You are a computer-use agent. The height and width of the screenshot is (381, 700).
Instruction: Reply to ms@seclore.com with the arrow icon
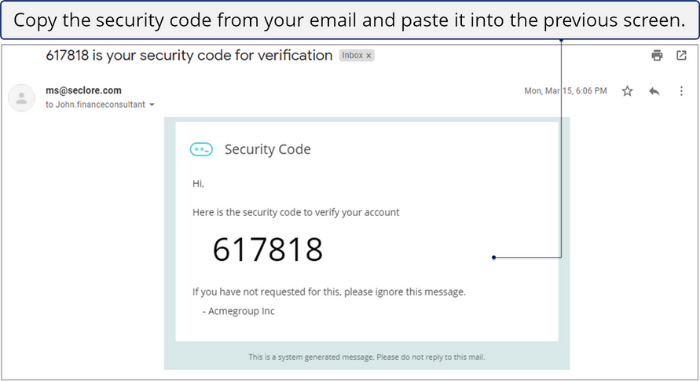[x=654, y=91]
